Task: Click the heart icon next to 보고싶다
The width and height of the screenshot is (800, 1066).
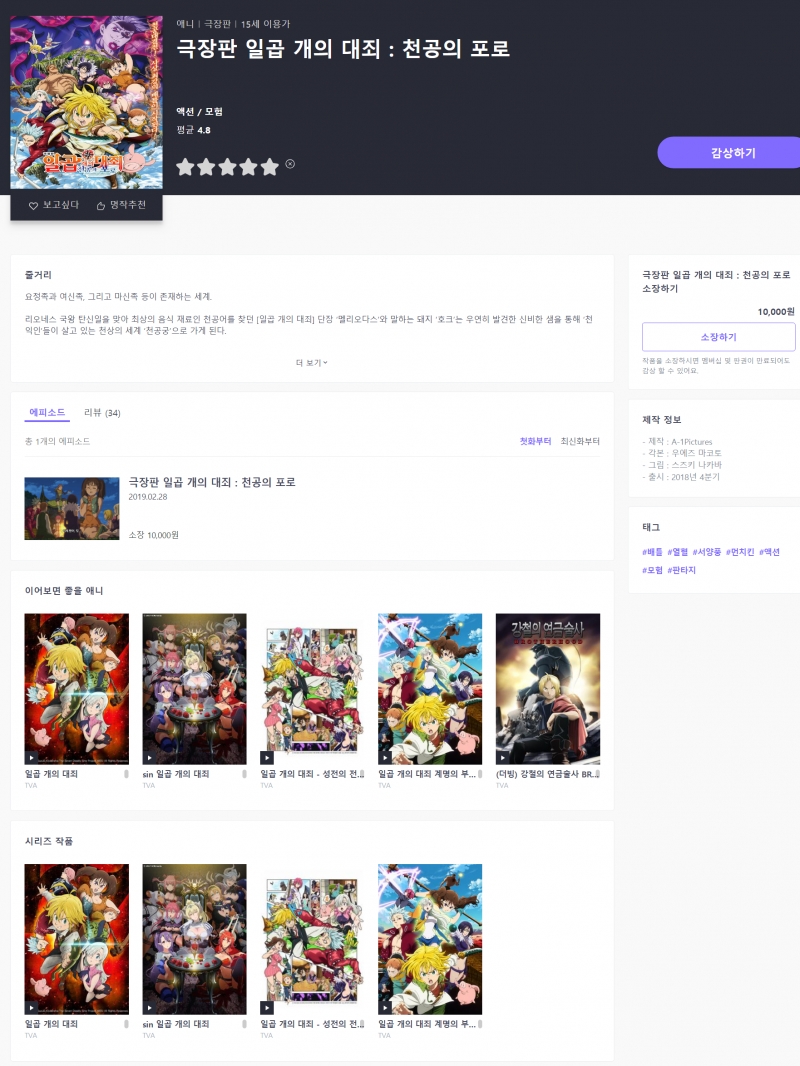Action: pos(33,206)
